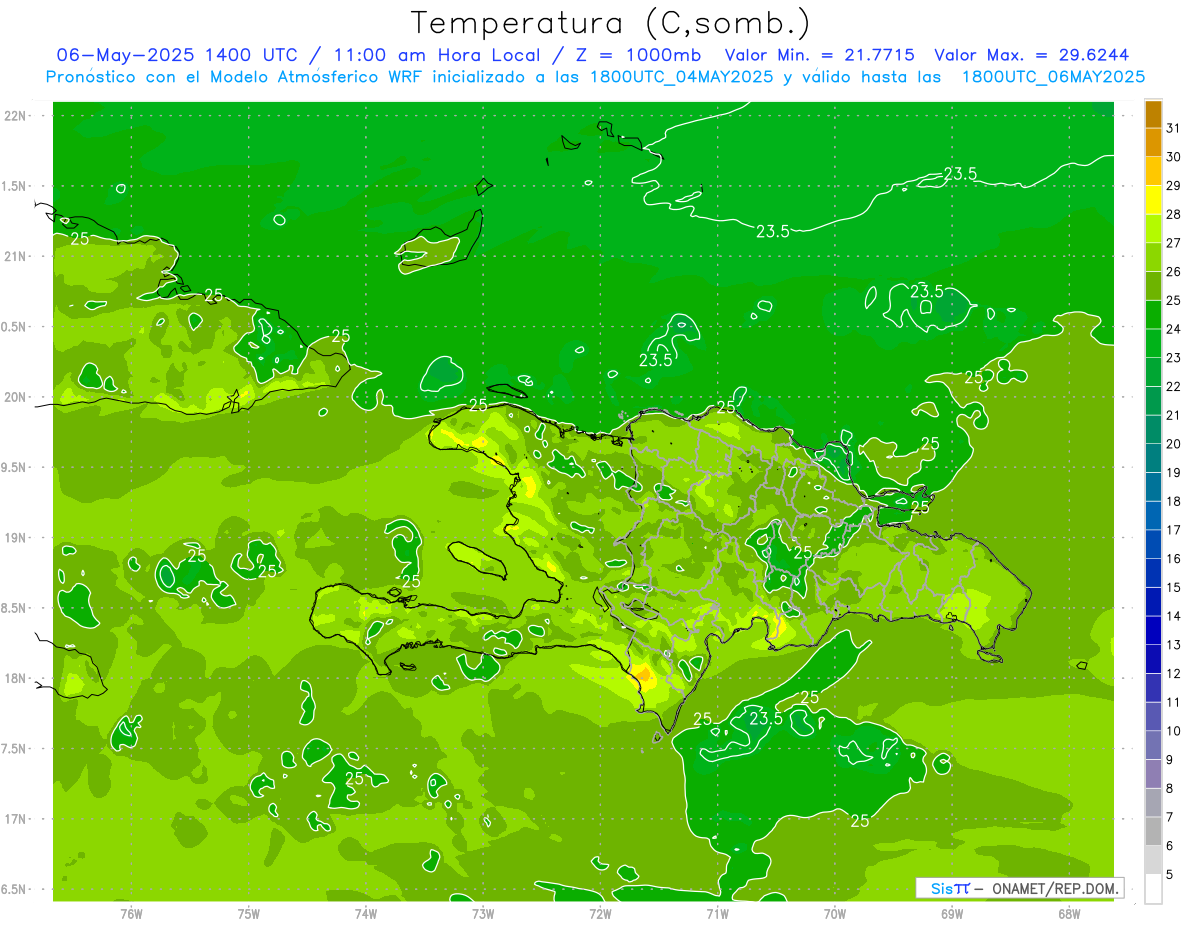This screenshot has width=1200, height=927.
Task: Pick the orange legend band between 30 and 31
Action: pos(1153,143)
